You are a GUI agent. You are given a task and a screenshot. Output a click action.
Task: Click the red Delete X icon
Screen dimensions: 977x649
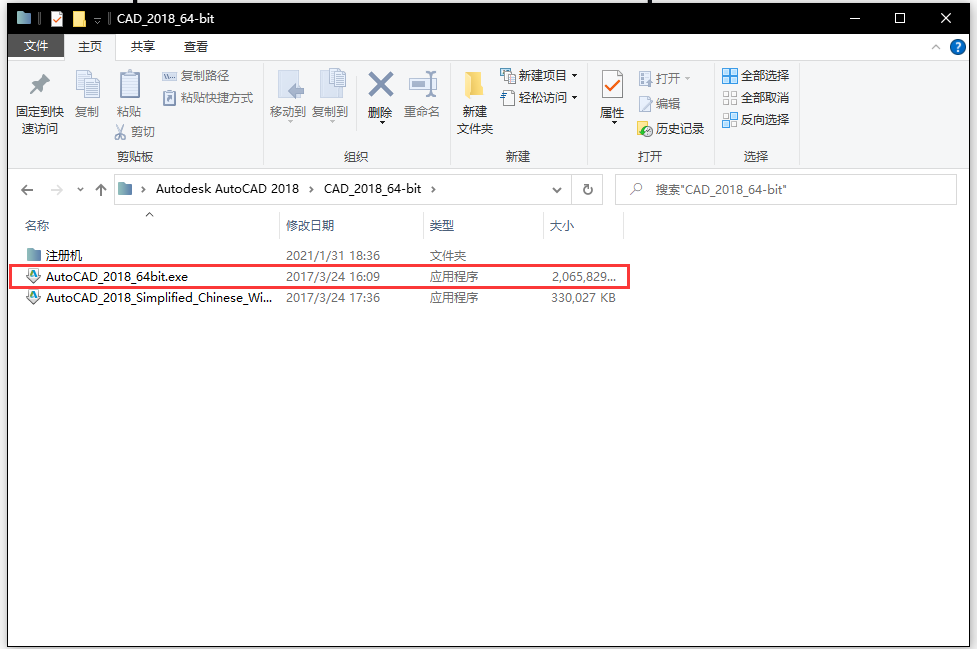pyautogui.click(x=380, y=86)
